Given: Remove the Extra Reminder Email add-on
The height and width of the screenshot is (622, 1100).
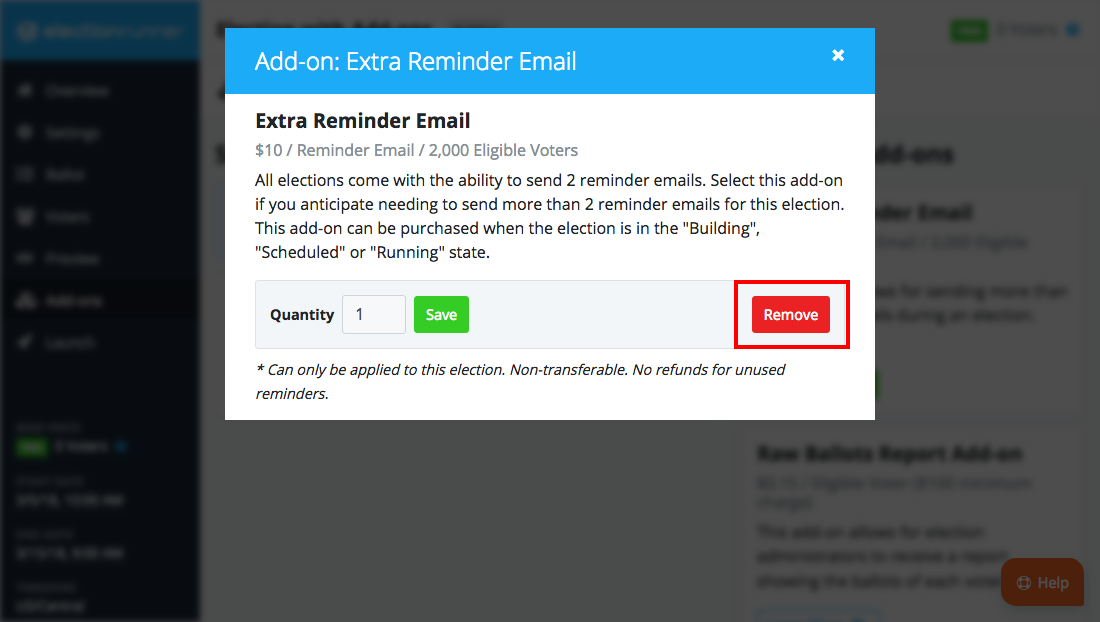Looking at the screenshot, I should click(x=791, y=314).
